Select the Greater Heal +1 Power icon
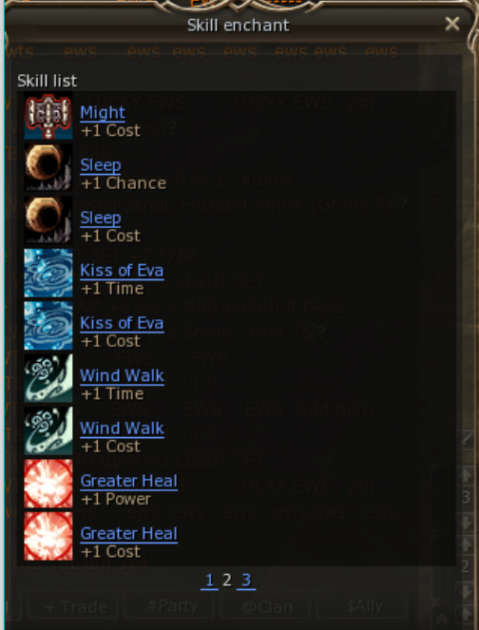Viewport: 479px width, 630px height. coord(48,483)
